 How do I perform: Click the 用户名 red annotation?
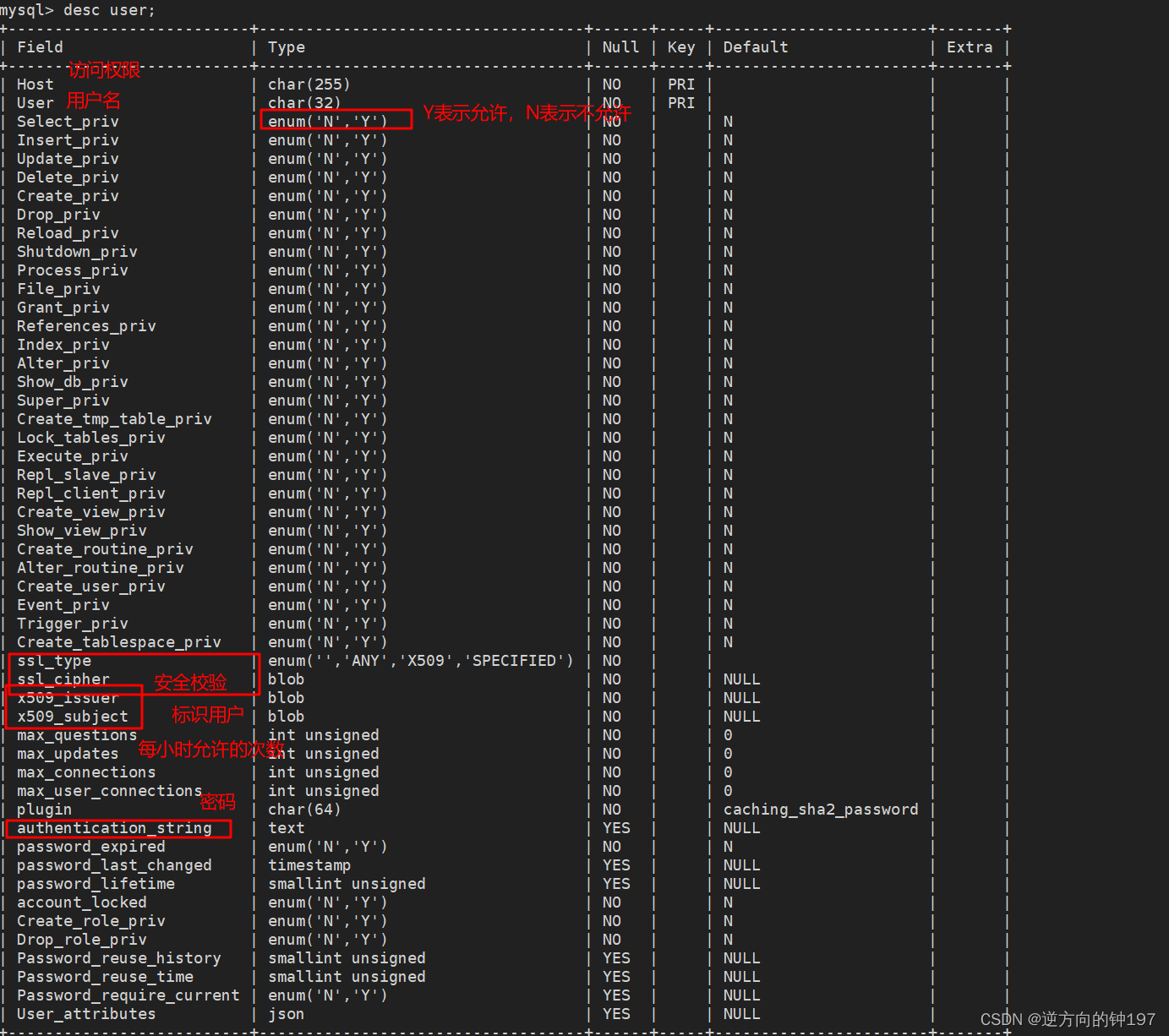coord(93,101)
